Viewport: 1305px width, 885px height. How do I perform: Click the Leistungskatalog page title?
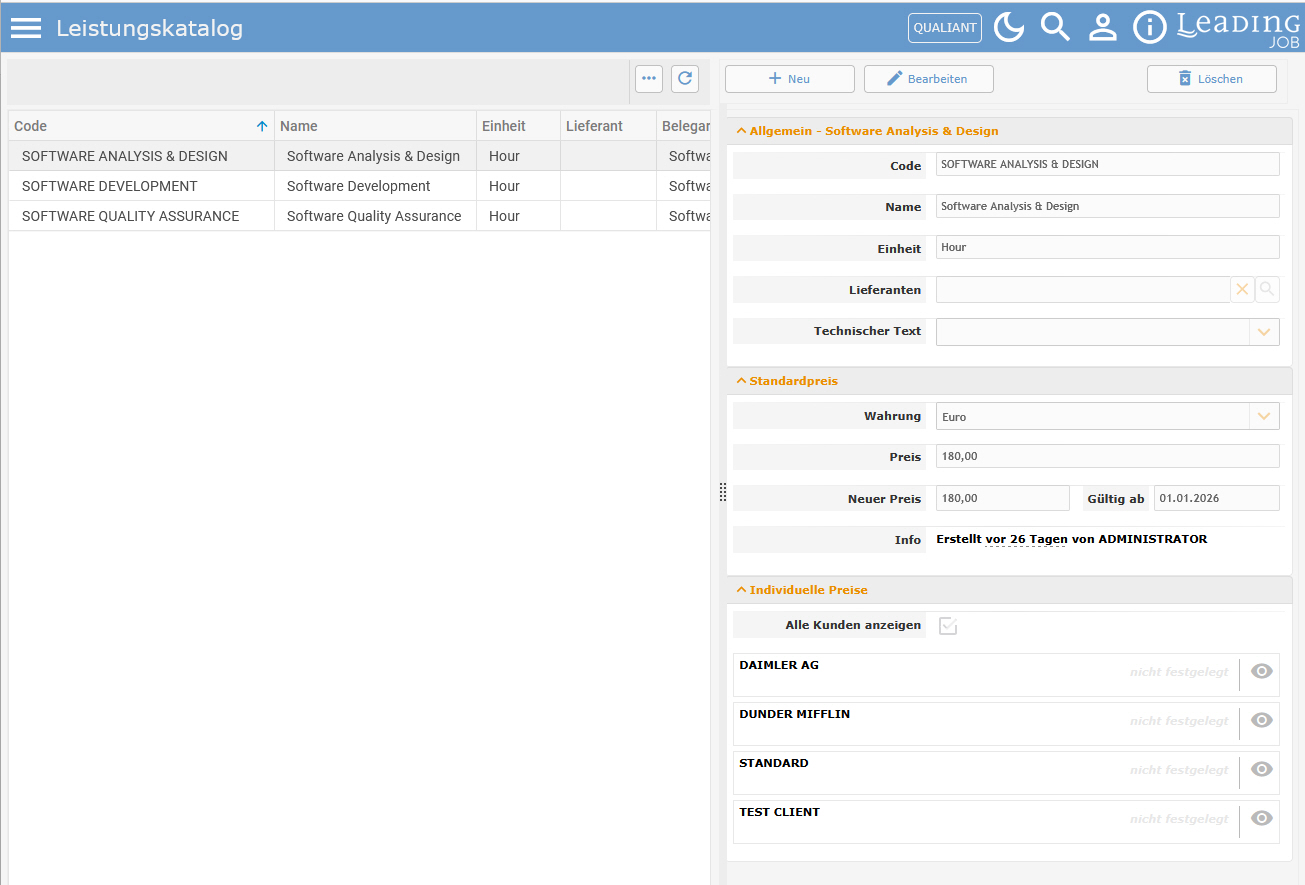coord(149,28)
